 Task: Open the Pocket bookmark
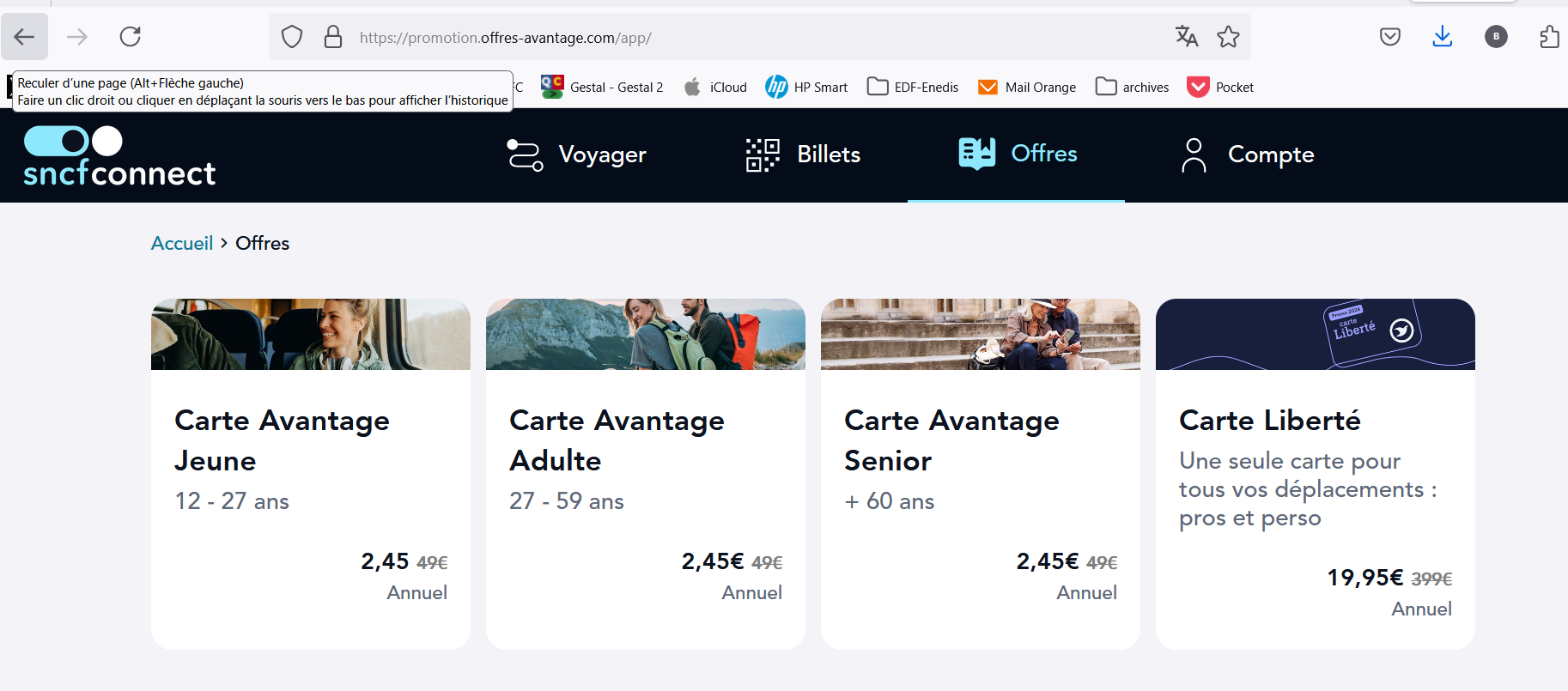coord(1220,87)
